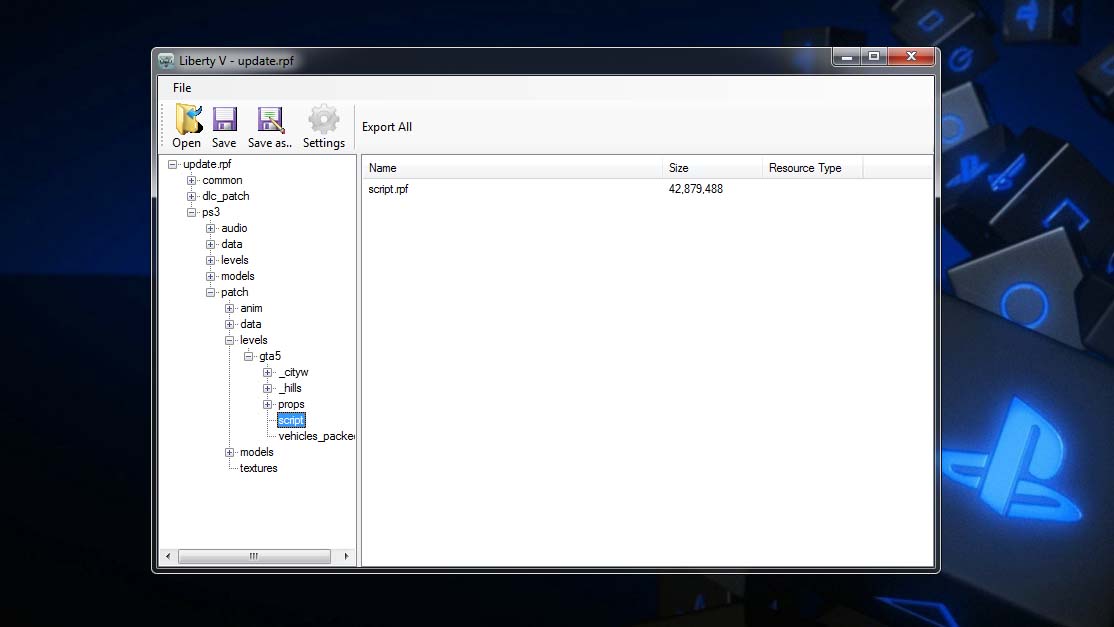Open Settings via the gear icon

tap(323, 119)
